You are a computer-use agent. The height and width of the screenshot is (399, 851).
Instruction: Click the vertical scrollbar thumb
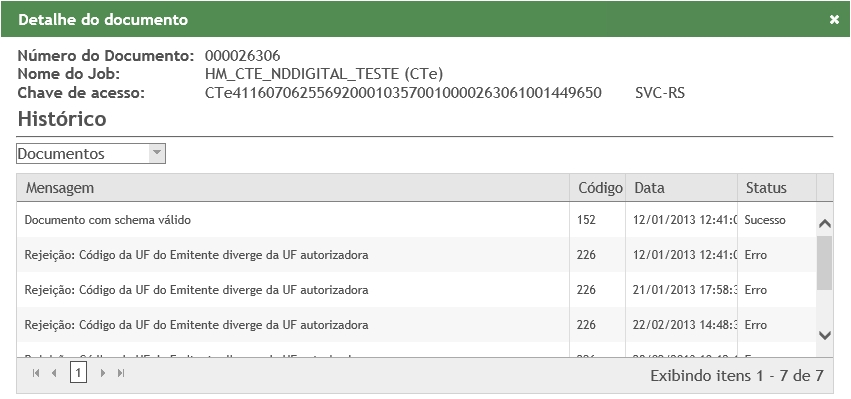[x=824, y=263]
